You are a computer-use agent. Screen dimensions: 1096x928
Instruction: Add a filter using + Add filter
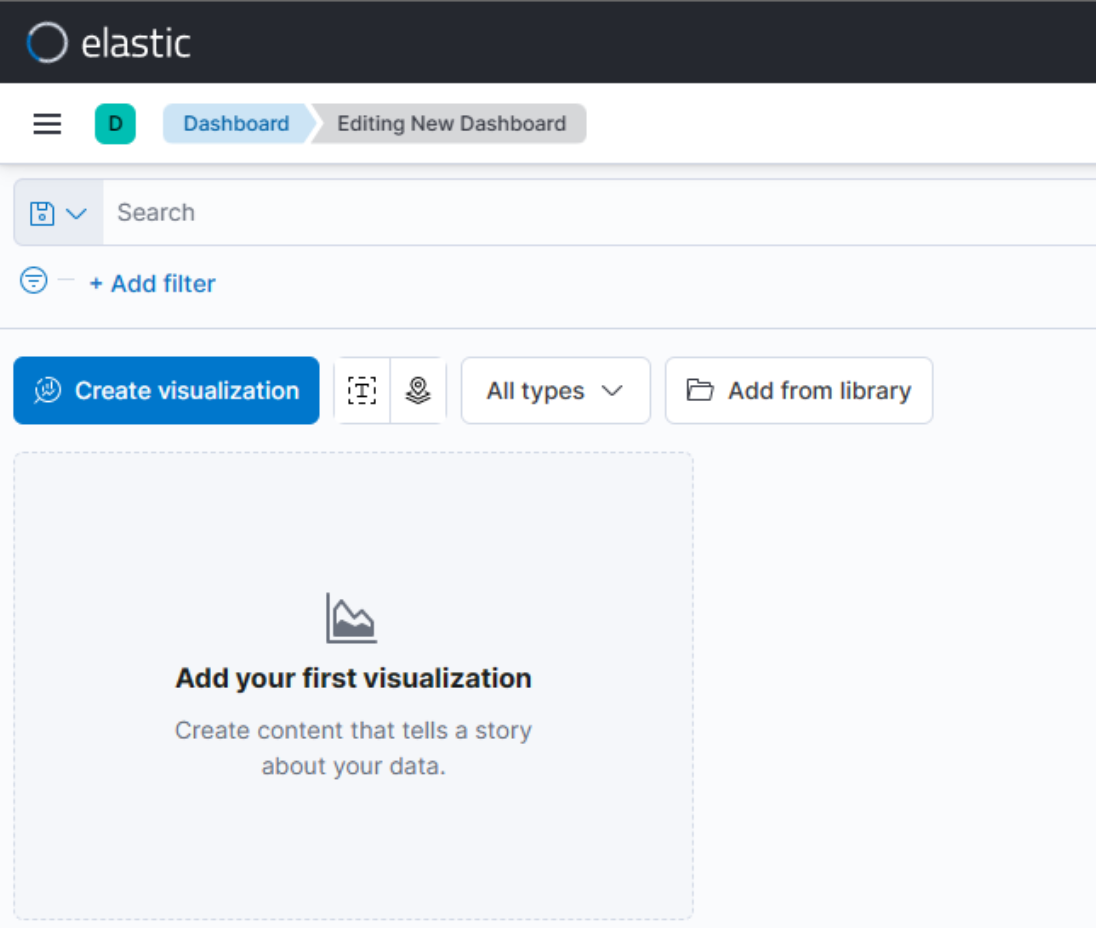tap(152, 283)
